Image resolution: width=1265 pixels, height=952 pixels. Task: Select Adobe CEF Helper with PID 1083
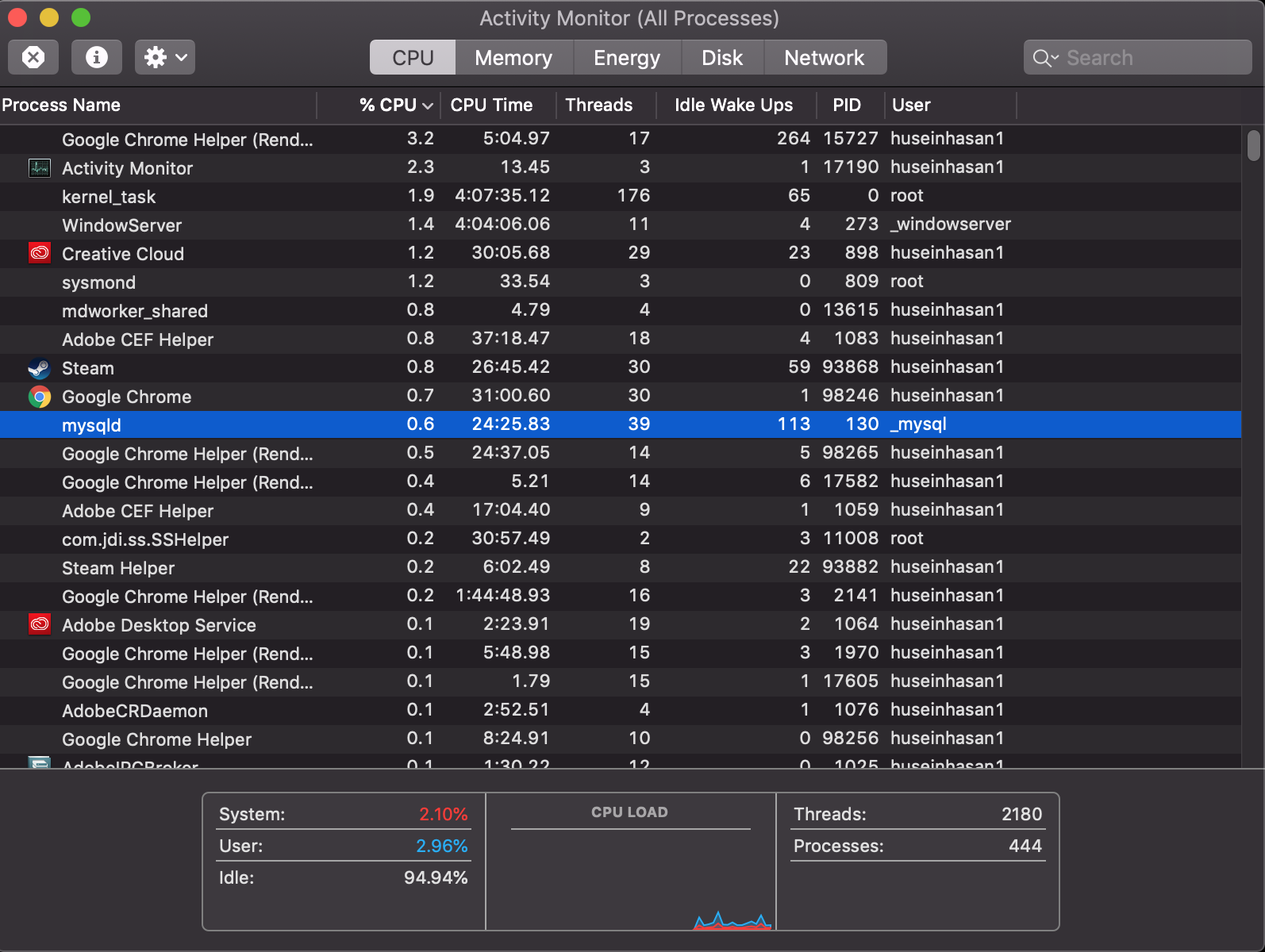click(x=621, y=340)
